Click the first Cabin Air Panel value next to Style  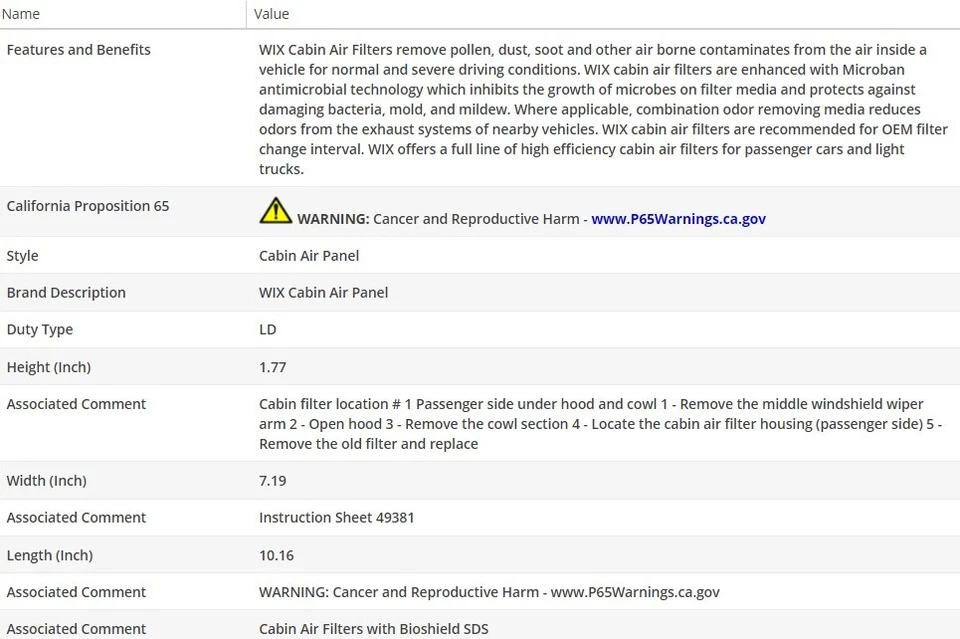coord(309,256)
